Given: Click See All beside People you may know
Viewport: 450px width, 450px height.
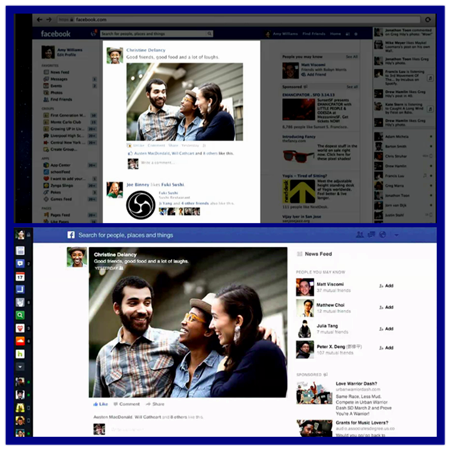Looking at the screenshot, I should point(351,57).
